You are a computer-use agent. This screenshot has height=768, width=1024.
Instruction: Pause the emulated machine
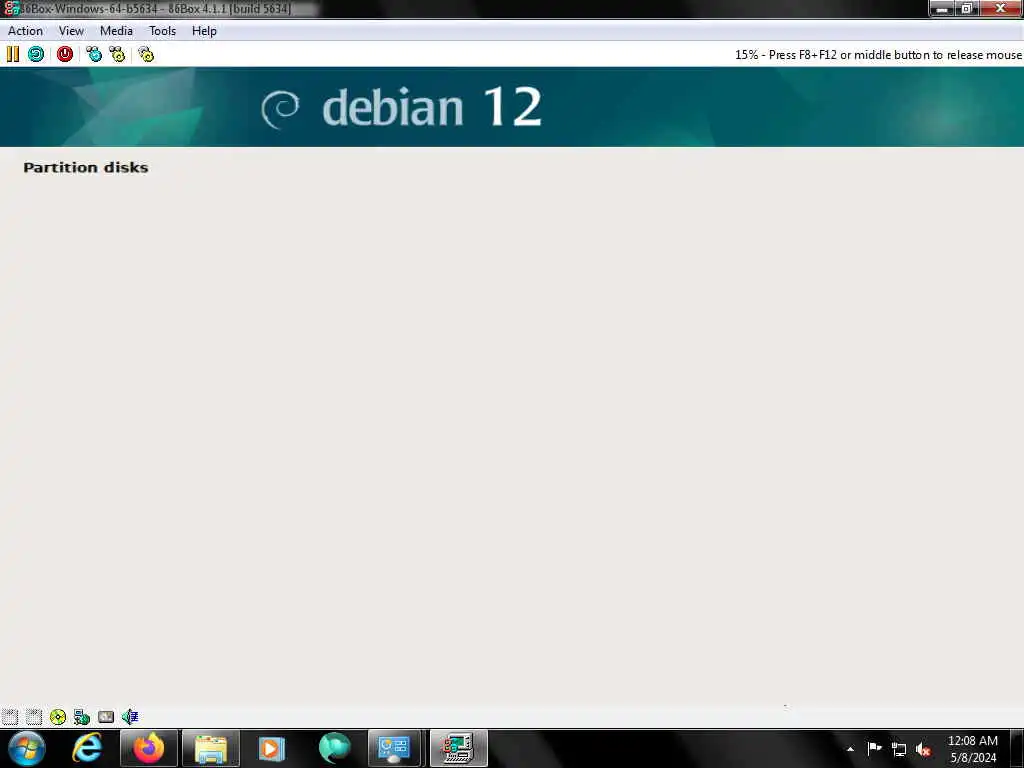pyautogui.click(x=13, y=54)
